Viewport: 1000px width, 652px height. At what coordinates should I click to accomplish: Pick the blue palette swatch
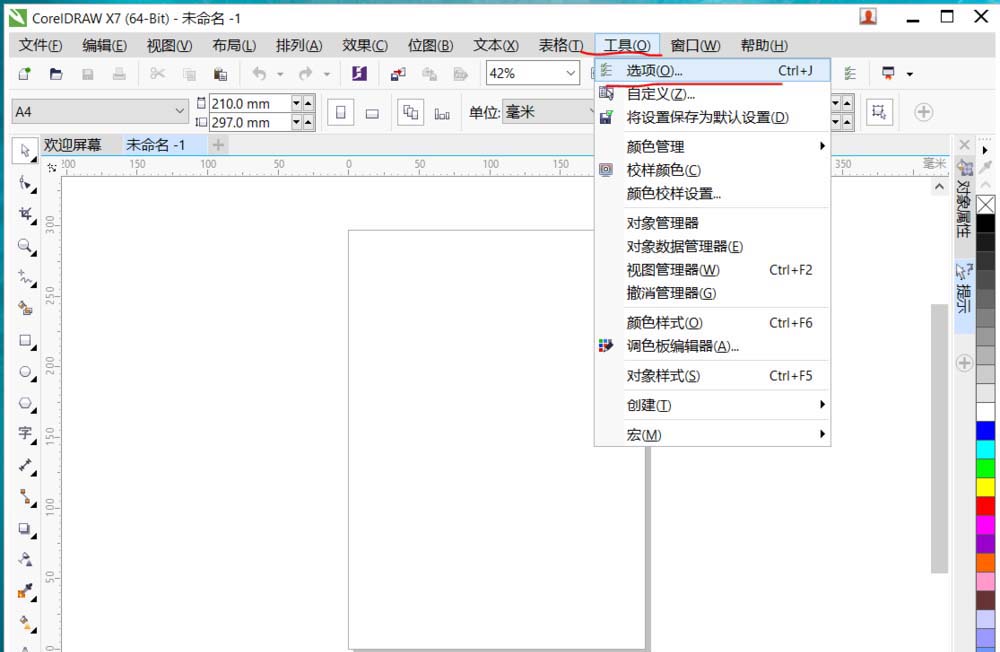(985, 431)
